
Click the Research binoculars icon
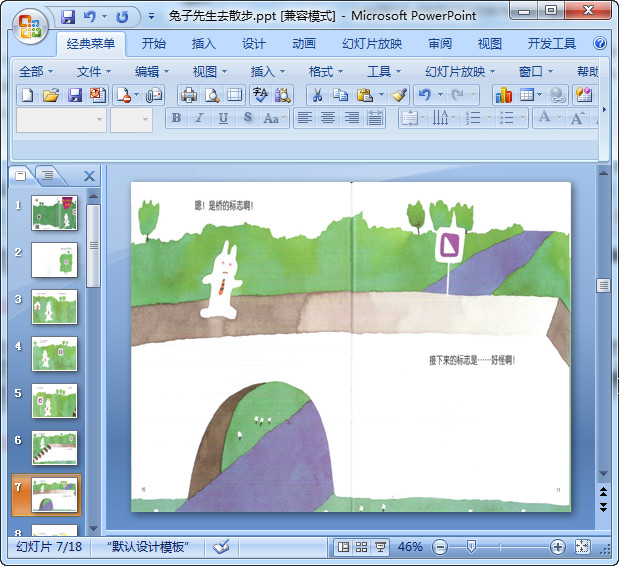tap(283, 95)
